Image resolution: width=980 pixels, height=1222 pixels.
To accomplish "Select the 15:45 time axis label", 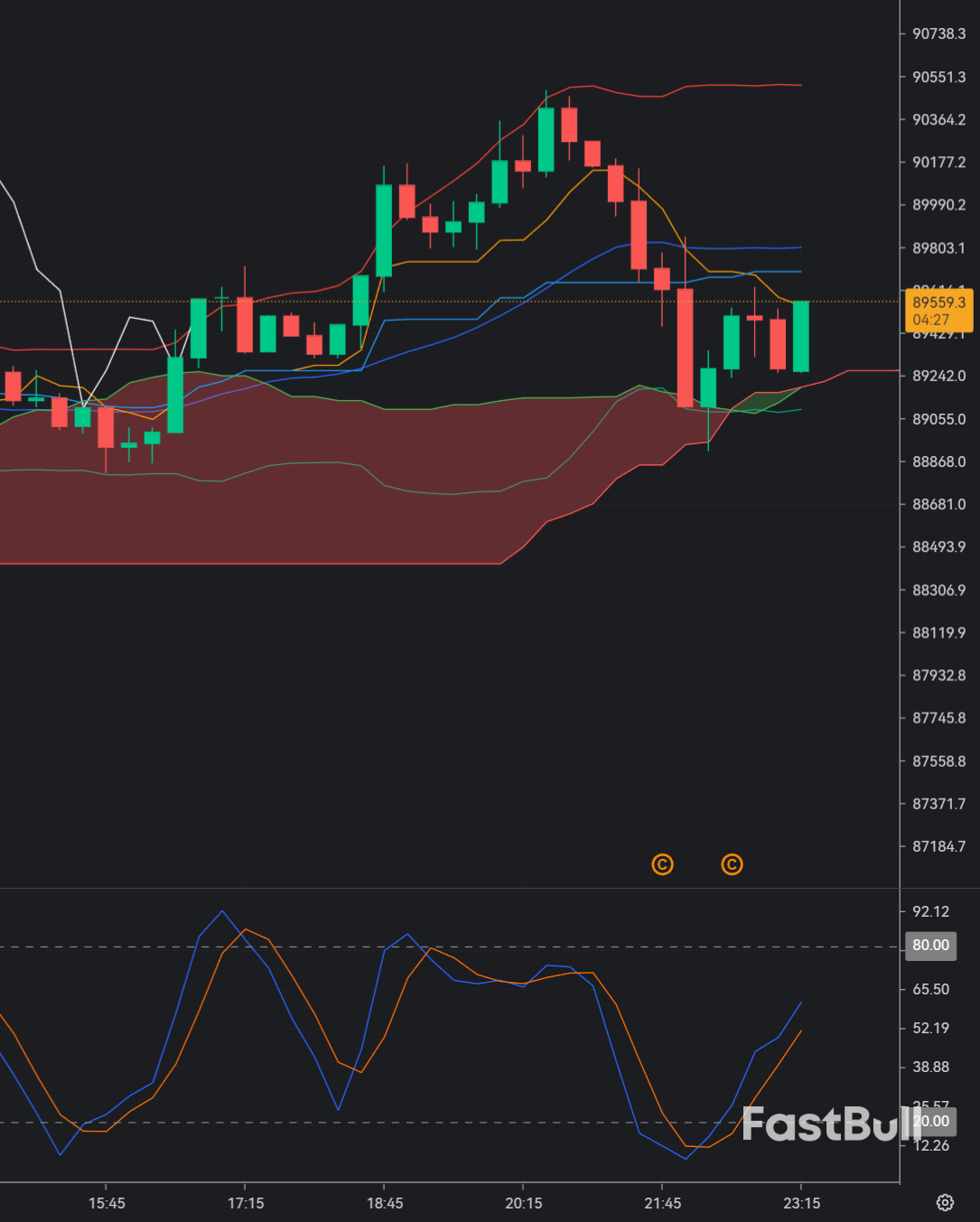I will pyautogui.click(x=107, y=1203).
